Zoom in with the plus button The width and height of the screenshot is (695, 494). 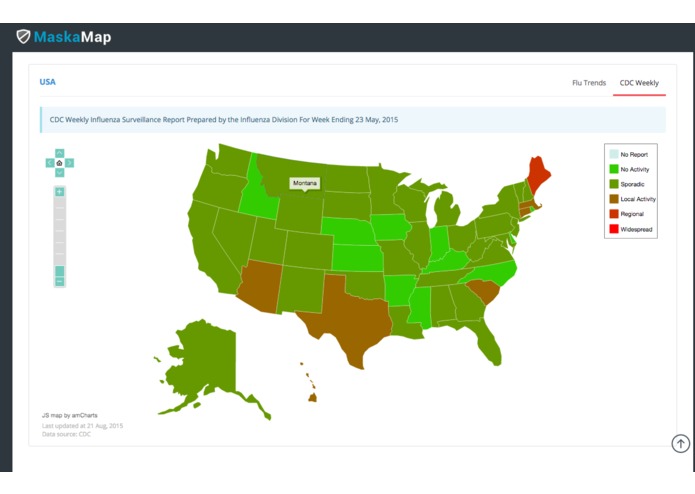tap(60, 192)
